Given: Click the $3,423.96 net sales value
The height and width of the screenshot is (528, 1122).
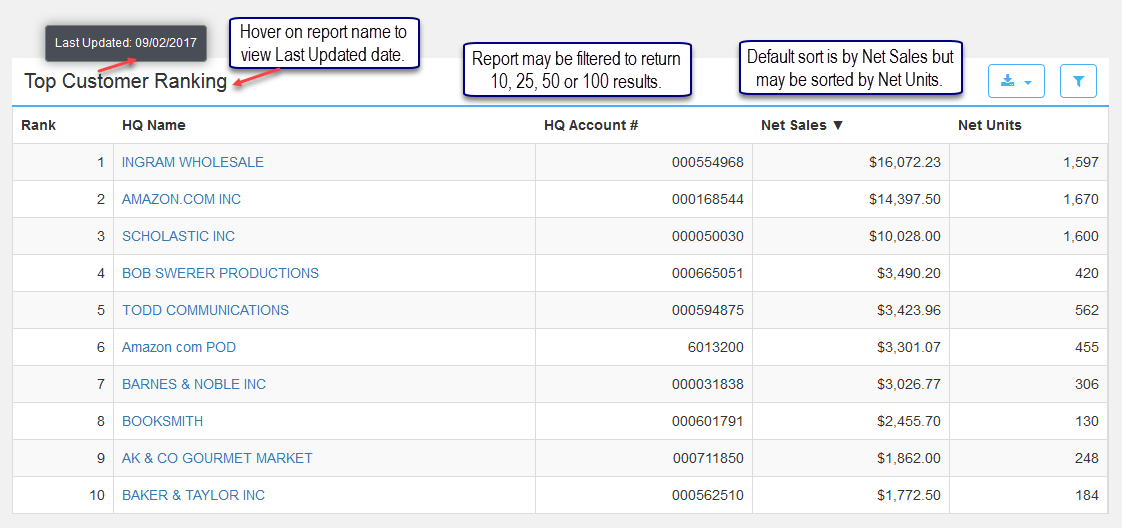Looking at the screenshot, I should (x=909, y=311).
